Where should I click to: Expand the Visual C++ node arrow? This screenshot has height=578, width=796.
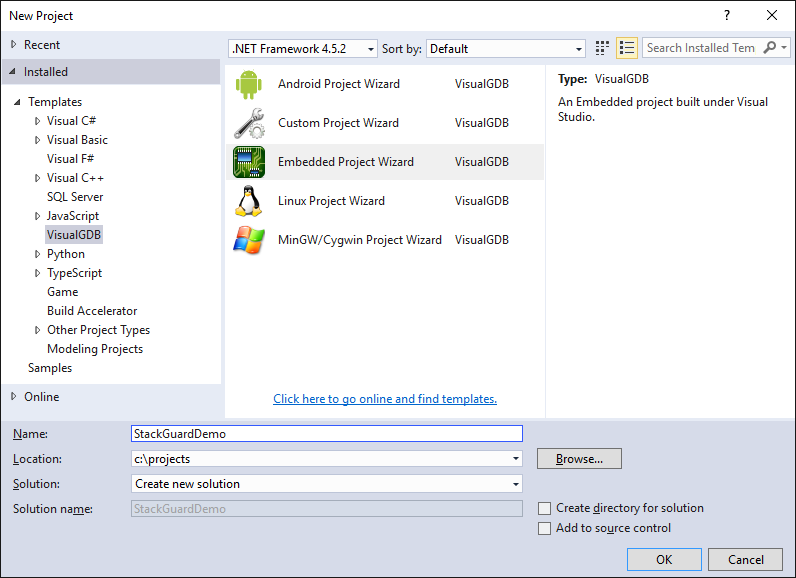pyautogui.click(x=37, y=178)
